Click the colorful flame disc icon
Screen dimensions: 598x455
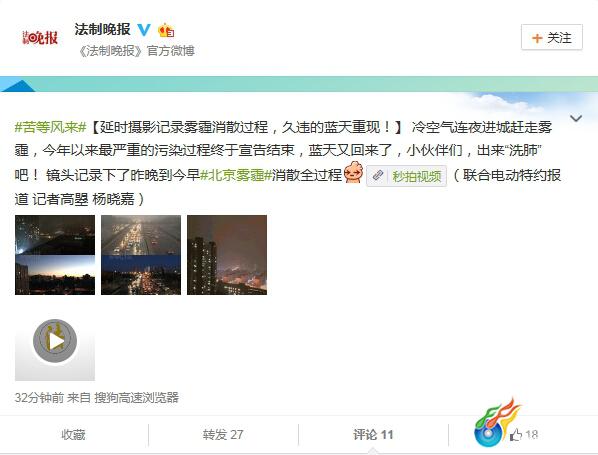point(496,423)
